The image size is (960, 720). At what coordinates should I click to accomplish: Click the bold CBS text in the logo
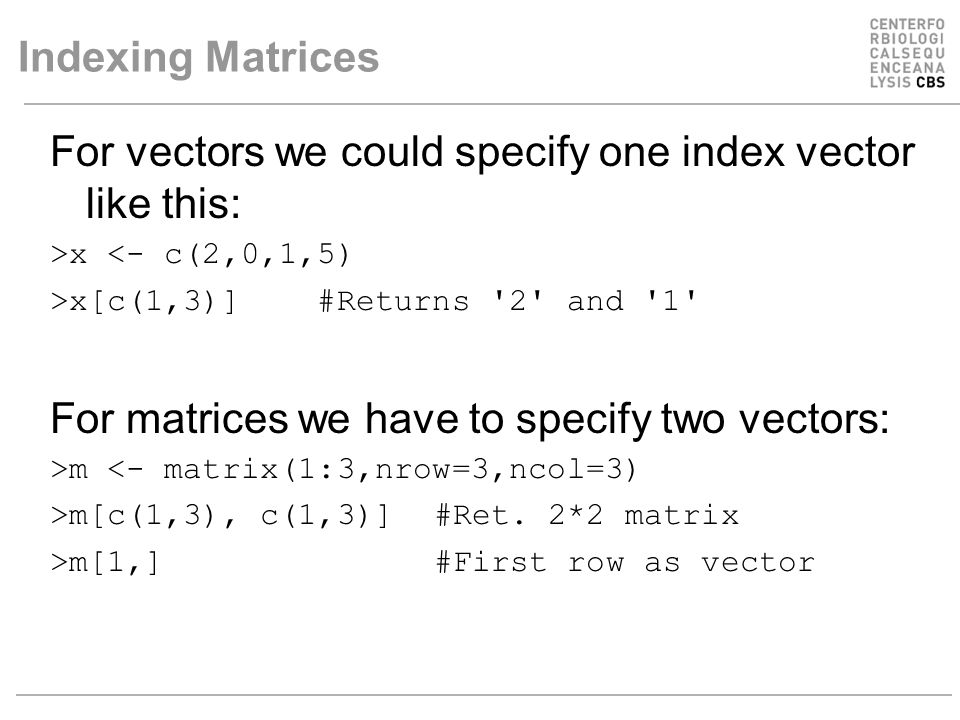point(931,82)
